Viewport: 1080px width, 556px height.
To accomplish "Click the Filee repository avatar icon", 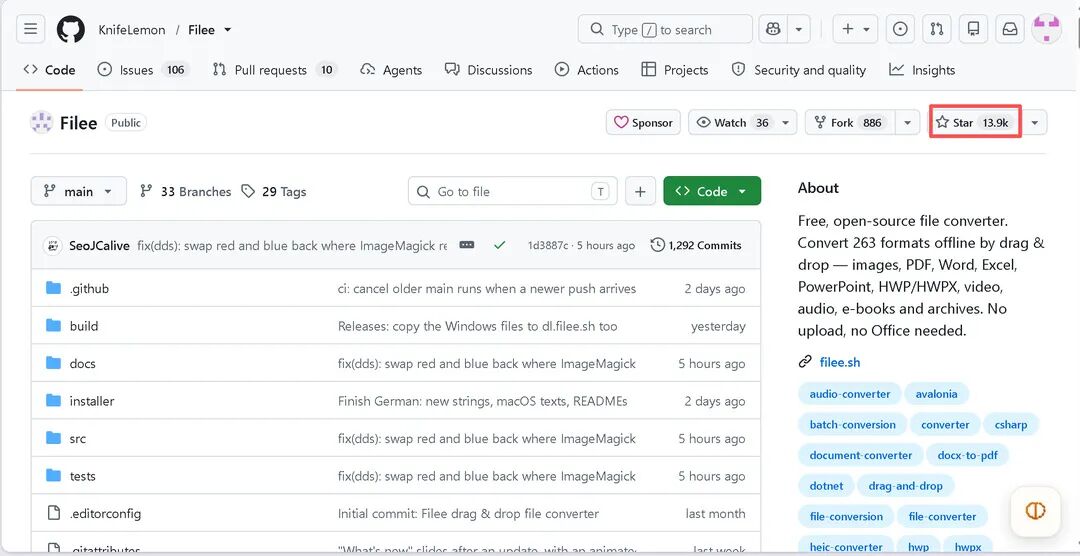I will [41, 123].
